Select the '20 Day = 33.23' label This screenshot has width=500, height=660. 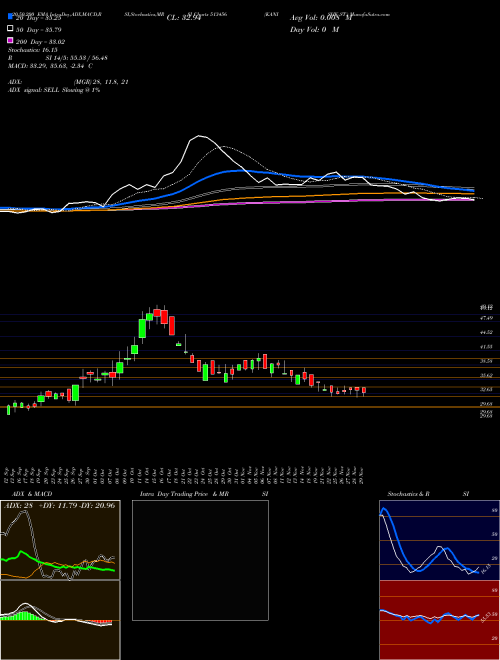click(x=38, y=18)
